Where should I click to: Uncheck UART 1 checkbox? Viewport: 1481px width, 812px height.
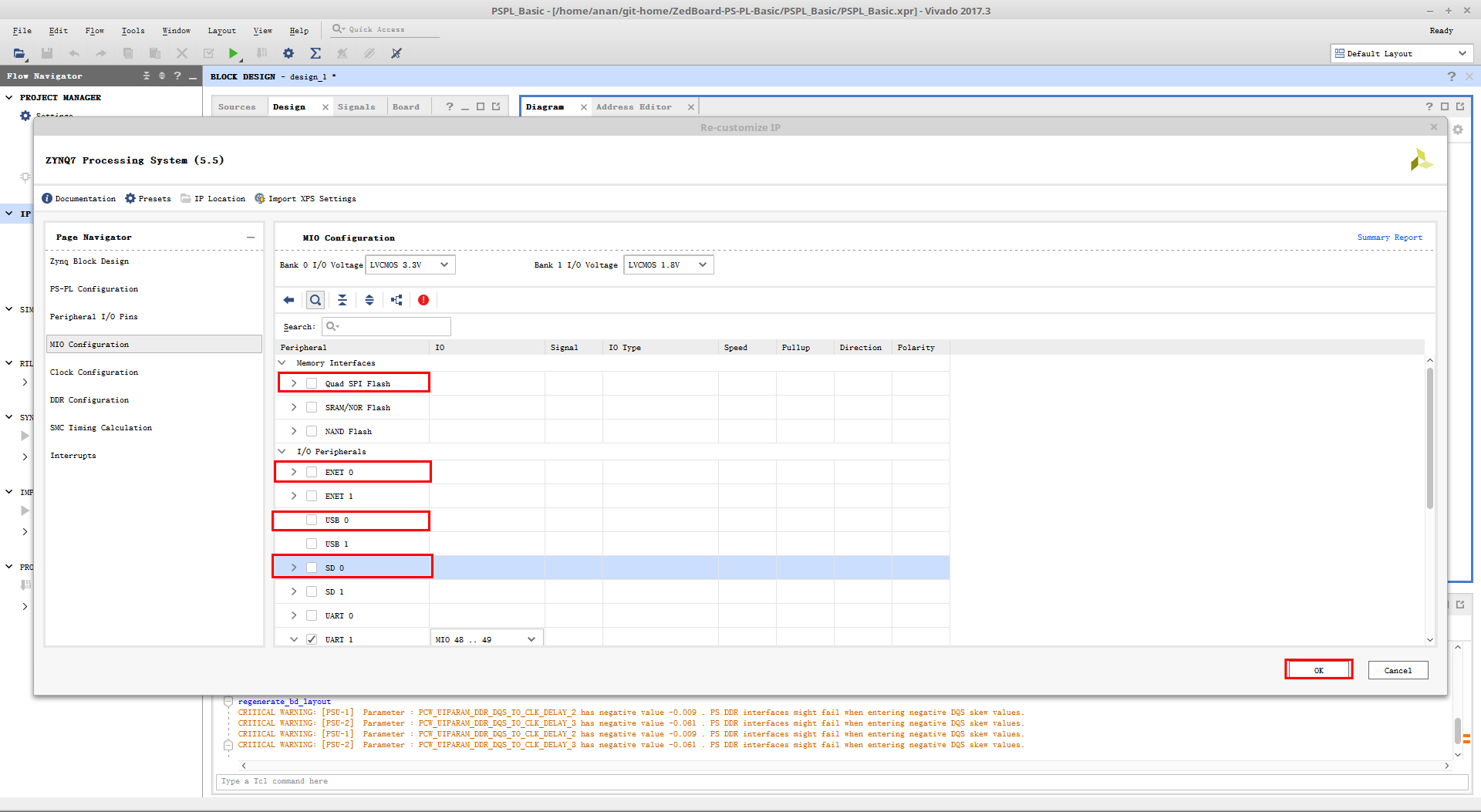coord(312,639)
